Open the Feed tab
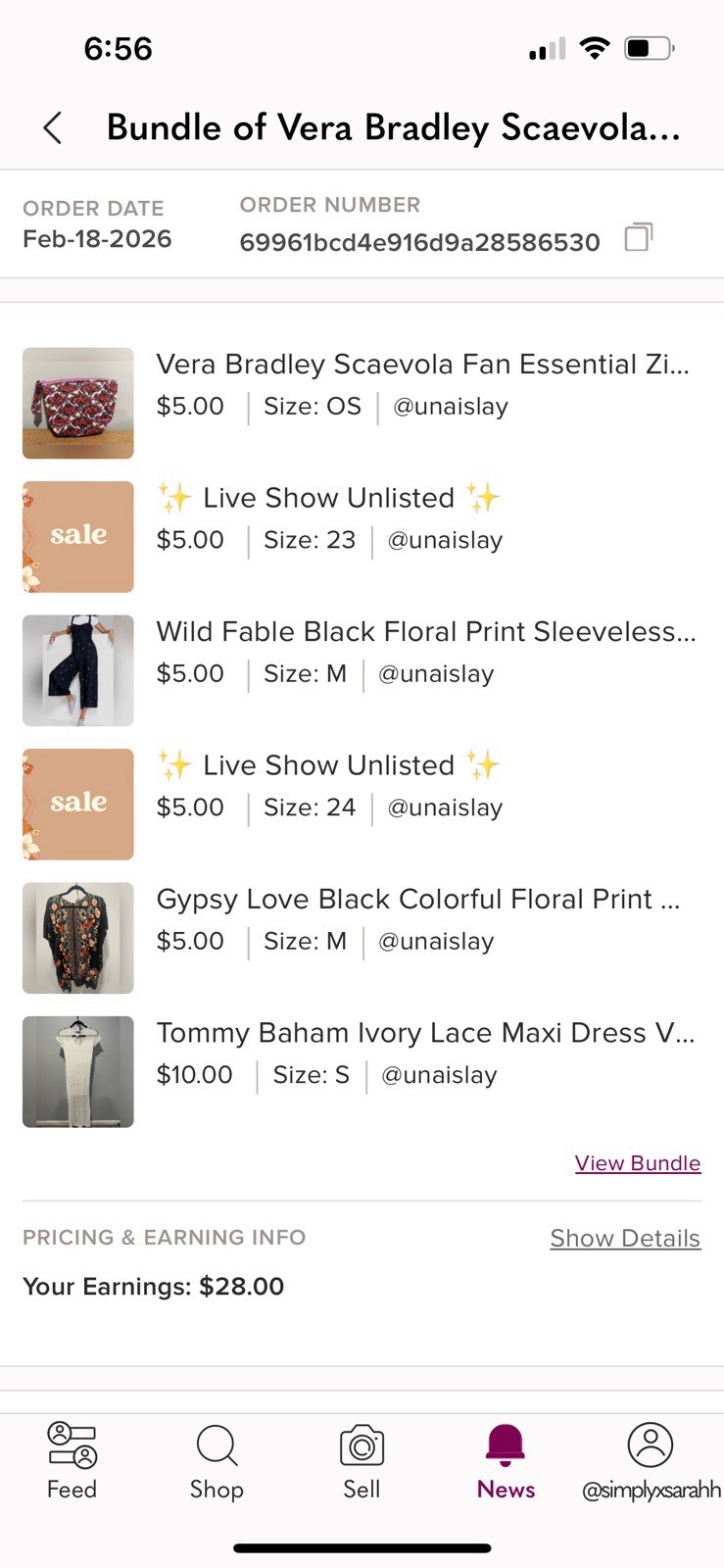This screenshot has width=724, height=1568. [72, 1460]
